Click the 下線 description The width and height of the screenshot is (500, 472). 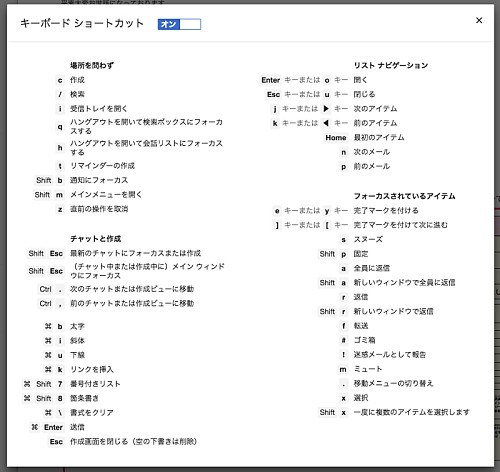pyautogui.click(x=77, y=355)
